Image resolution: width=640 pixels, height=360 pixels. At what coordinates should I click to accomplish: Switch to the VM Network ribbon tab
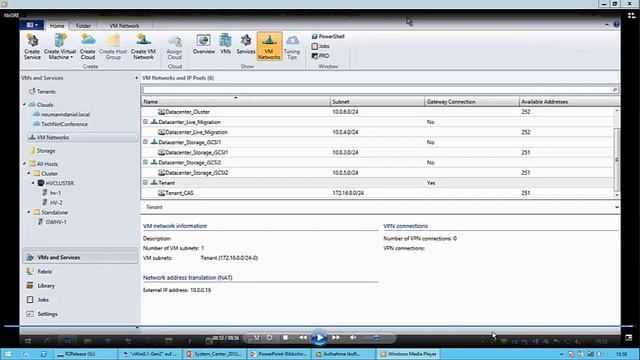click(x=124, y=26)
